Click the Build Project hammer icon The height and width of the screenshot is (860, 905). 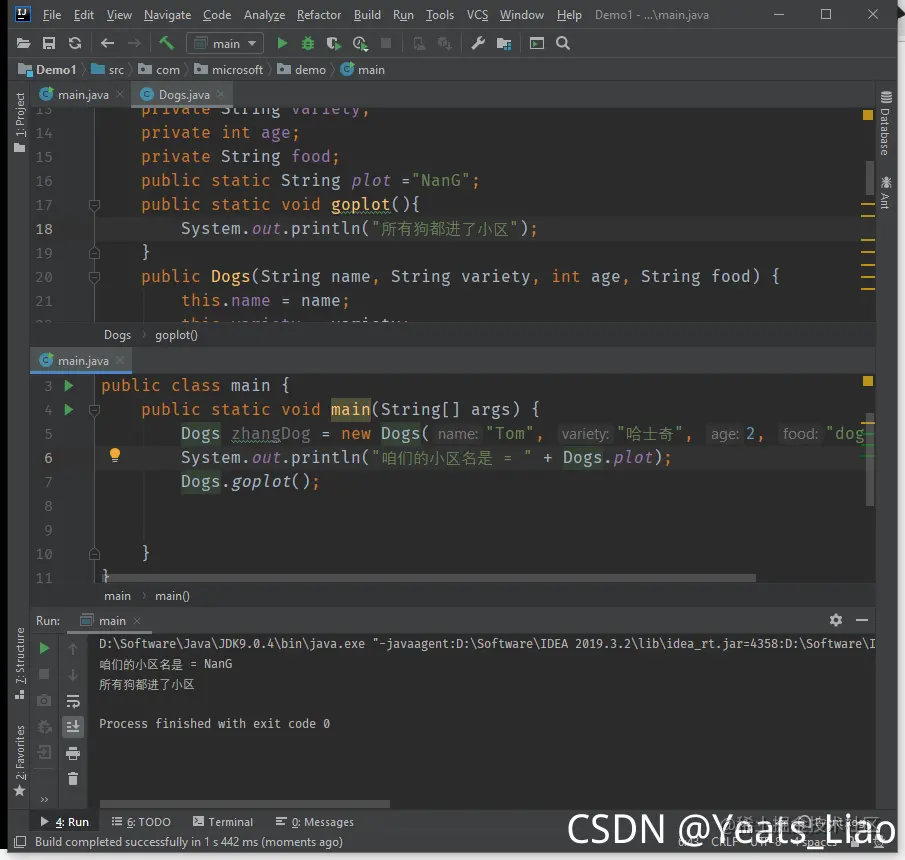point(166,43)
